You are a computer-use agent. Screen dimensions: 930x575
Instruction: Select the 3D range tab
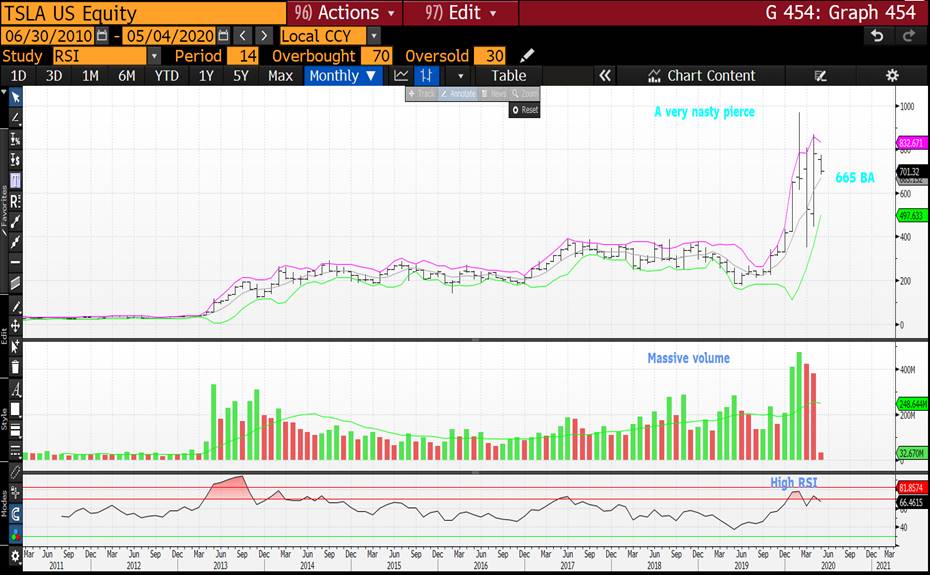[54, 76]
